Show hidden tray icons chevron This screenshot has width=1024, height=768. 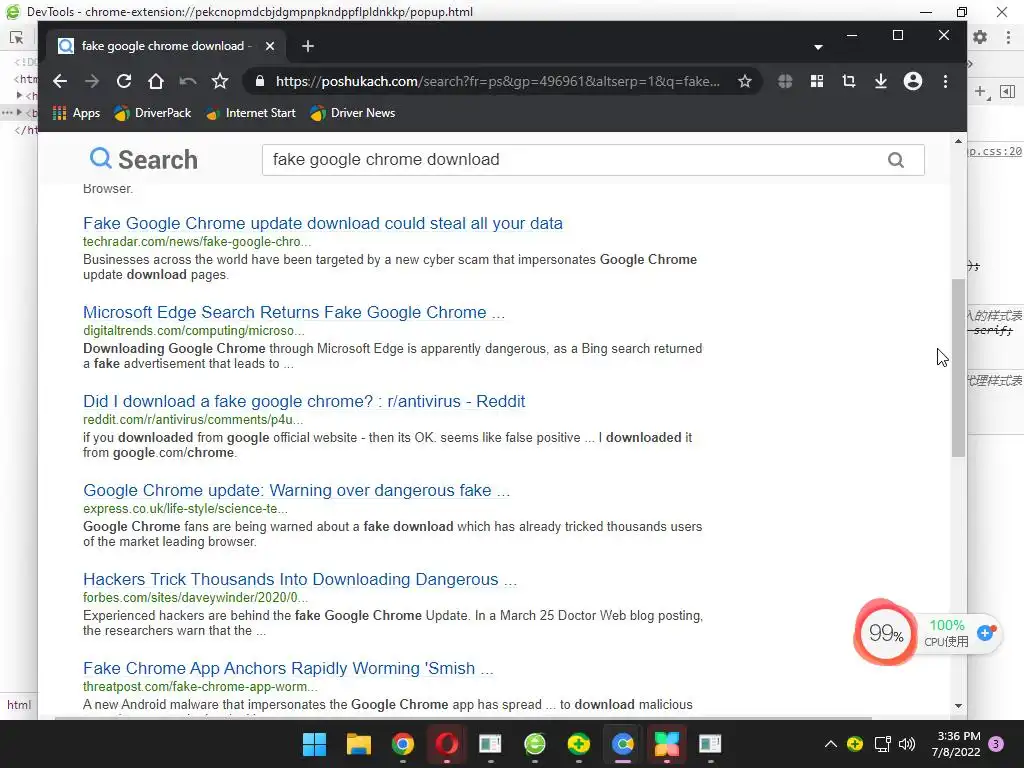point(831,744)
